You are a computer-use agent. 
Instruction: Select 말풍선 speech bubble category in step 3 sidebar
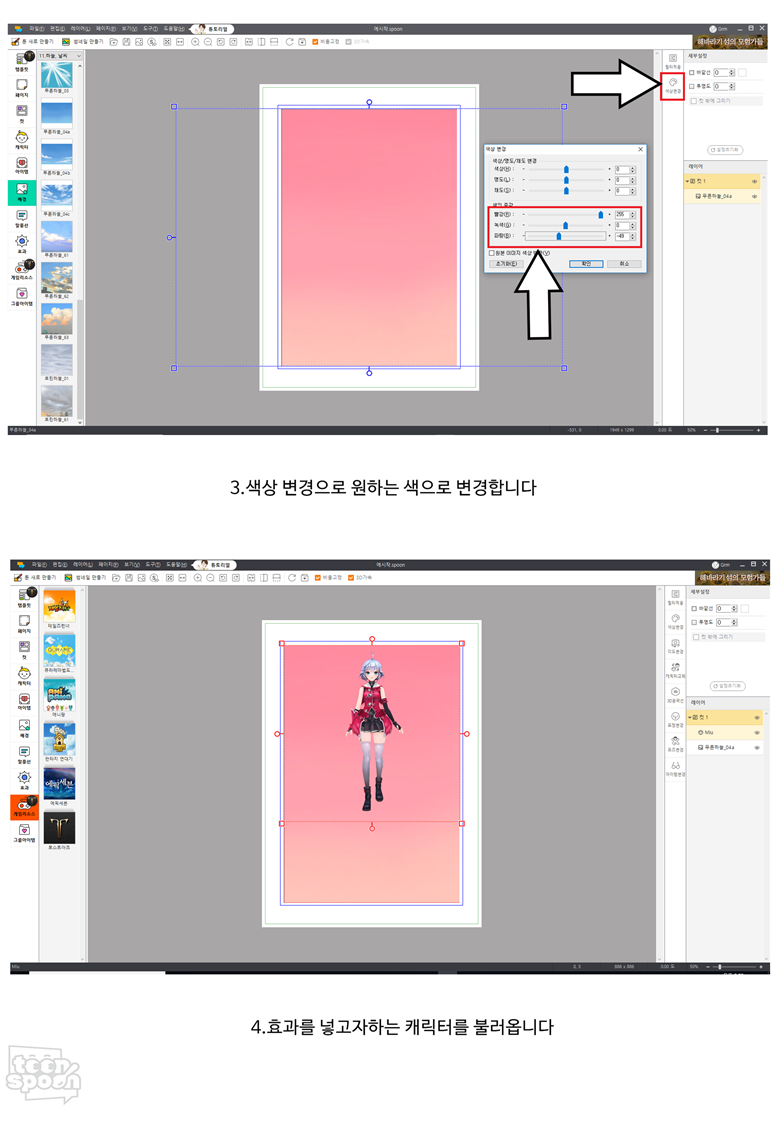(22, 218)
